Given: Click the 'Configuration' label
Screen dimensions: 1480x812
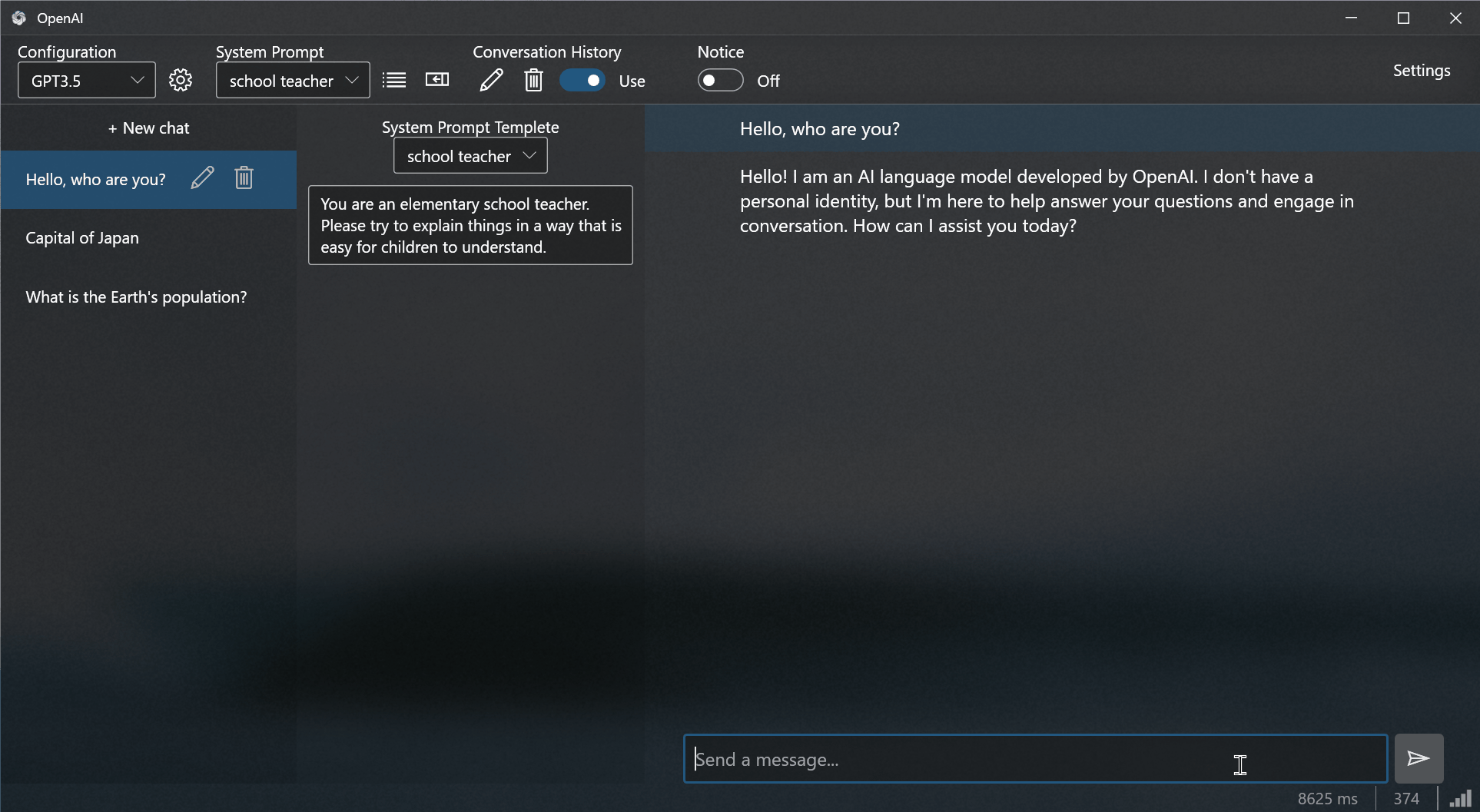Looking at the screenshot, I should [67, 52].
